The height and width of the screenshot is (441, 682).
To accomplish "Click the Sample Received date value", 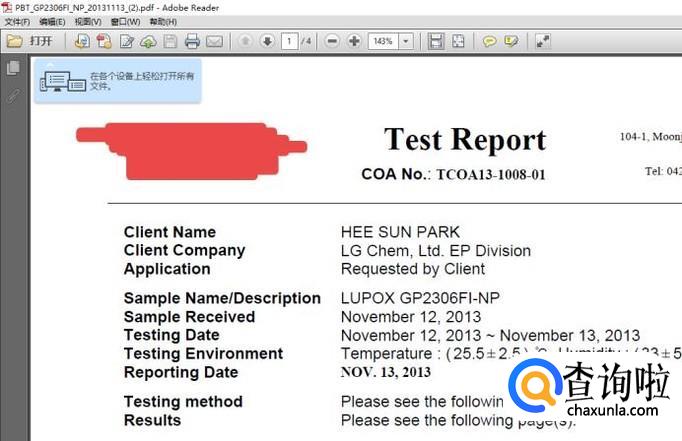I will click(411, 317).
